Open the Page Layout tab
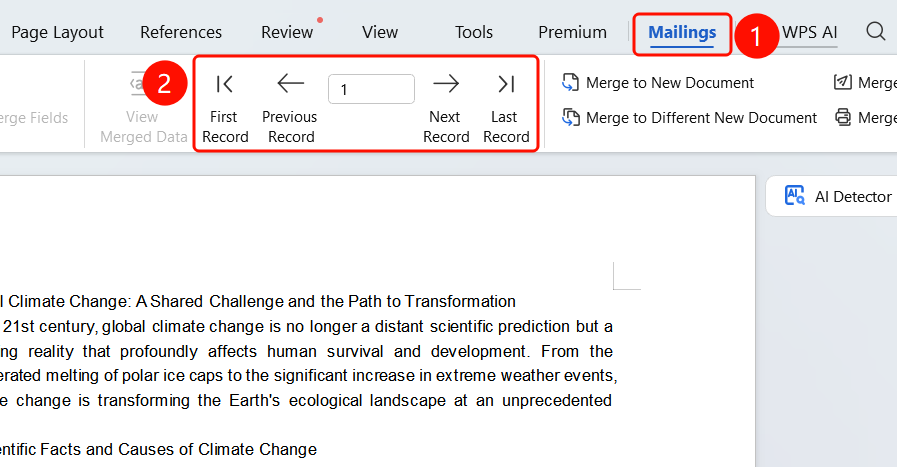Viewport: 897px width, 467px height. click(x=57, y=33)
